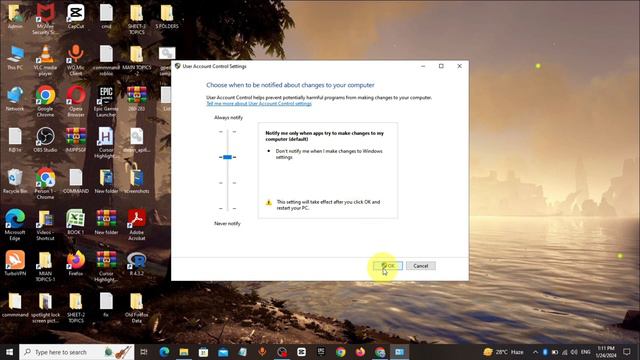This screenshot has height=360, width=640.
Task: Select R 4.3.2 desktop shortcut
Action: coord(136,263)
